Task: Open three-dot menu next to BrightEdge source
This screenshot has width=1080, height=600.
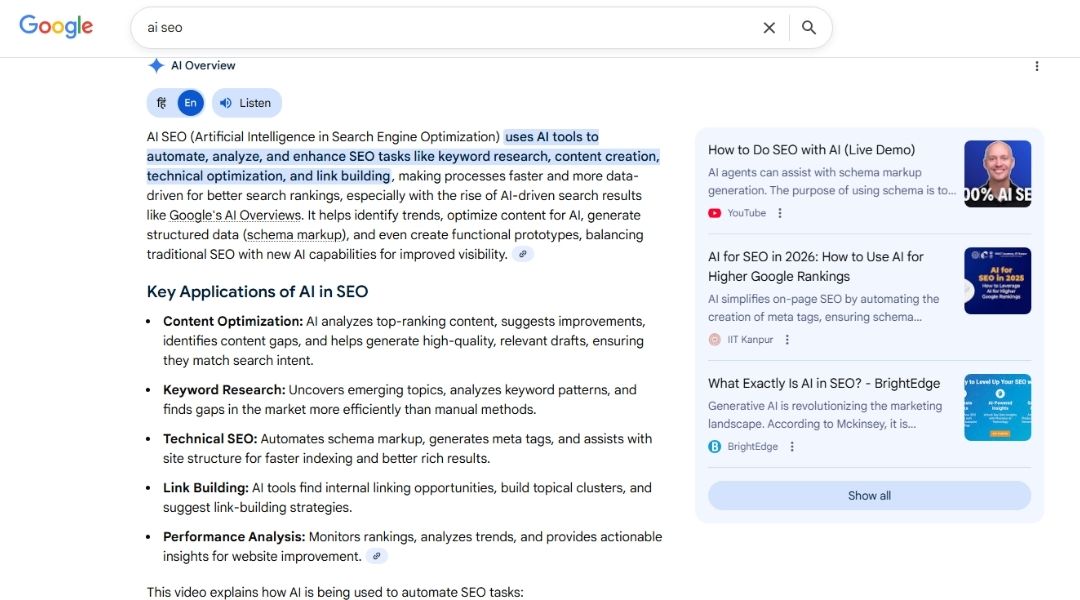Action: coord(792,447)
